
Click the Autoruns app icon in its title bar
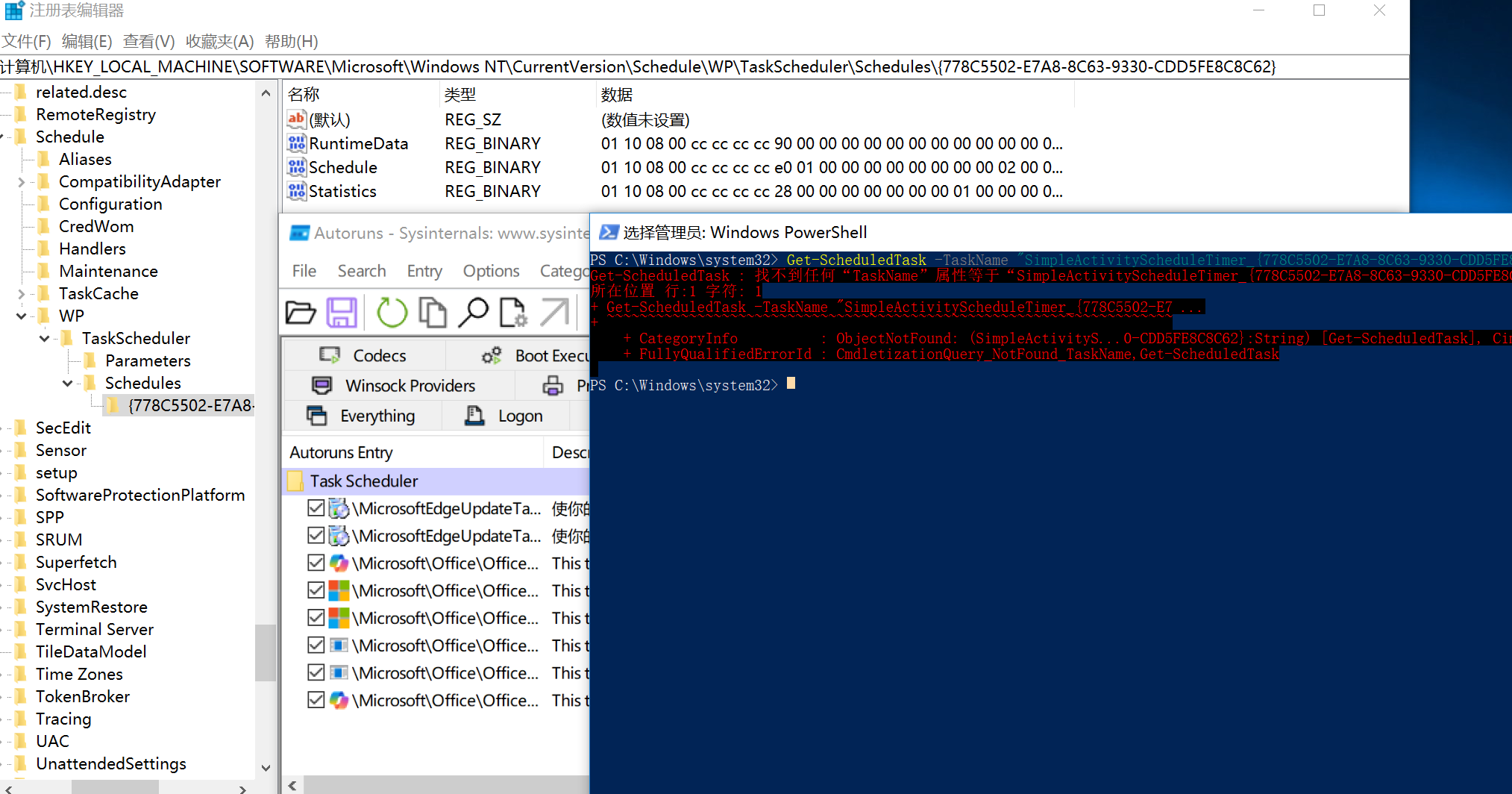(300, 234)
